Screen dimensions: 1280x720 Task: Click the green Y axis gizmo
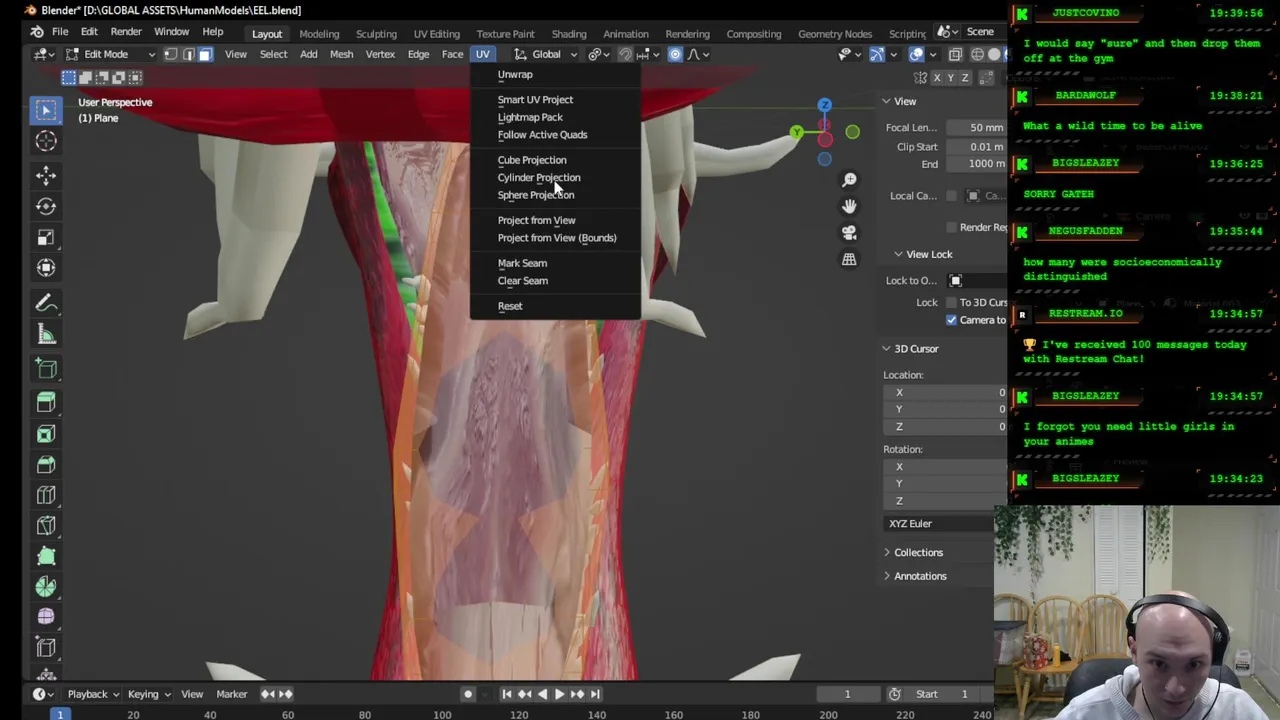(x=796, y=132)
